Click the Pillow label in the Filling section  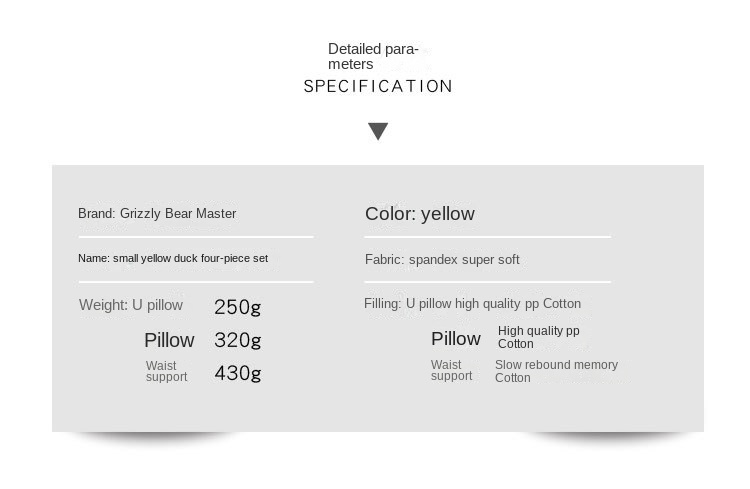pos(456,339)
